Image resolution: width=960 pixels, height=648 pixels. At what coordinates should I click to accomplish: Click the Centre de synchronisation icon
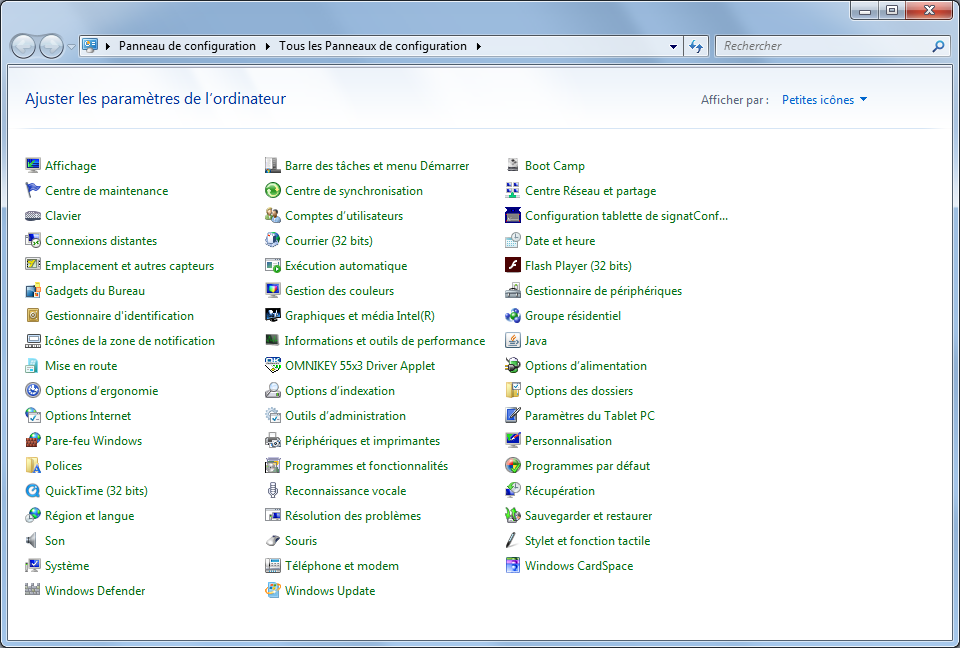pos(272,190)
